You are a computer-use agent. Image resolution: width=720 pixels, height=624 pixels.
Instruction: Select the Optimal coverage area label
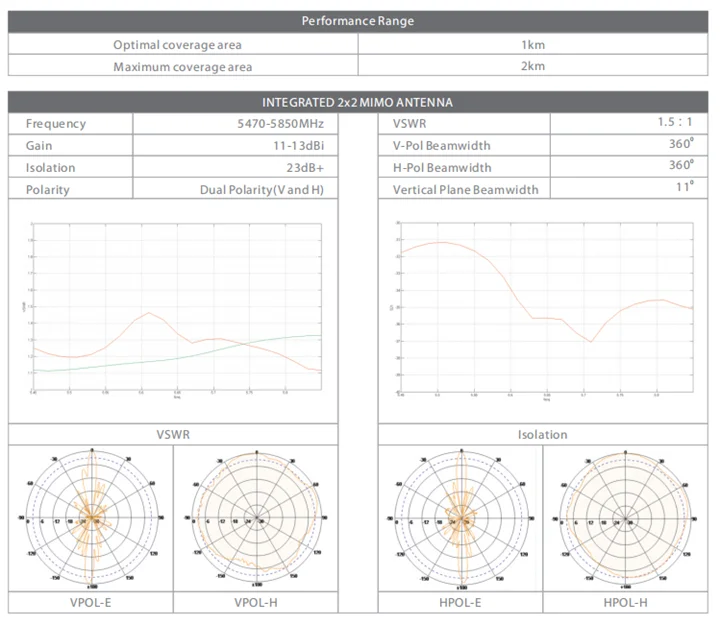pyautogui.click(x=177, y=45)
